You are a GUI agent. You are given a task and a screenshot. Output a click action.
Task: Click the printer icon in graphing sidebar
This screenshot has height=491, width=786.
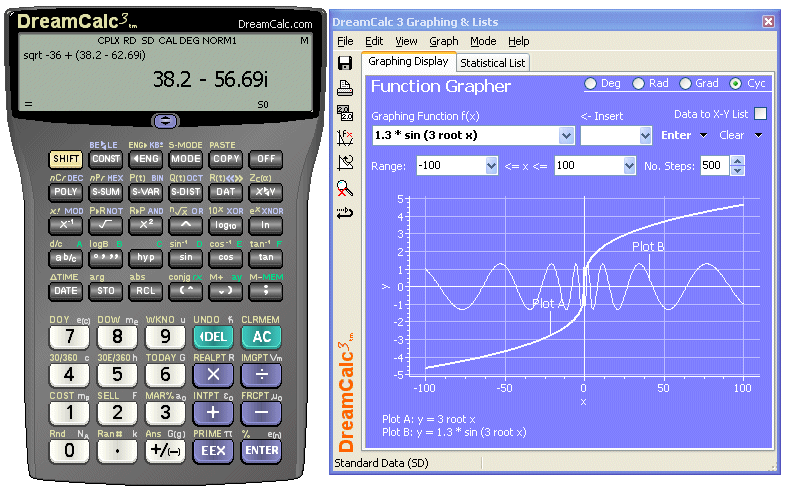[x=345, y=88]
